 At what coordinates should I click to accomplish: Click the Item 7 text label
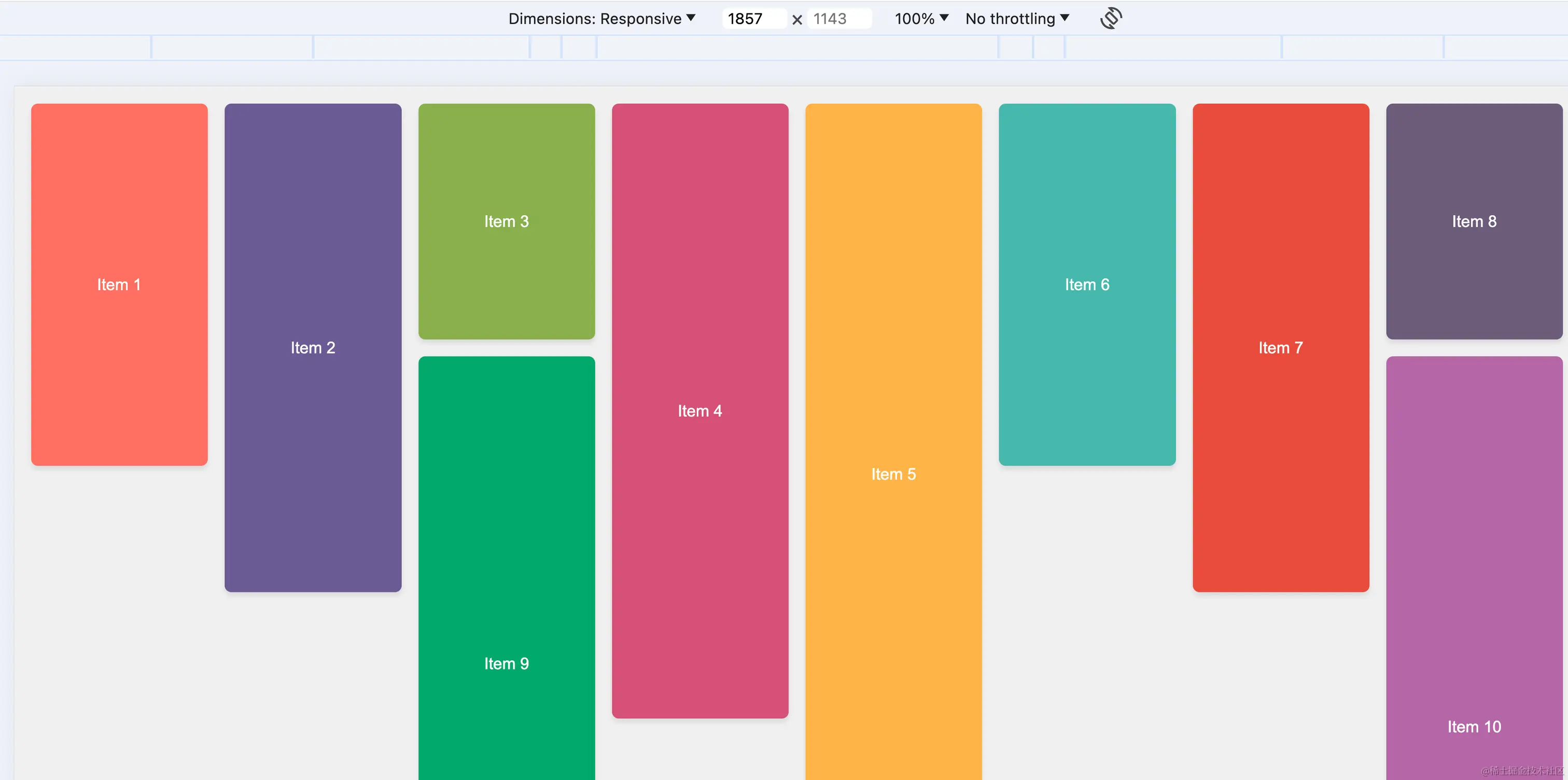(1281, 347)
